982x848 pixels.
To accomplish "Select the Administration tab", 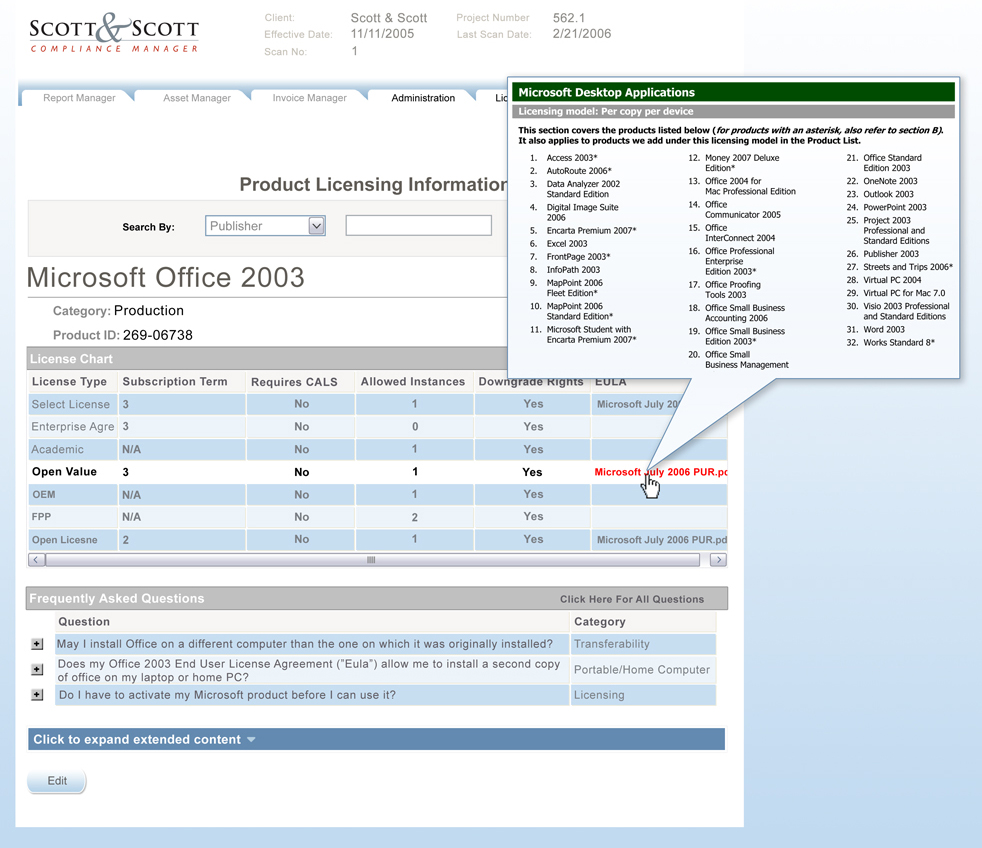I will [423, 98].
